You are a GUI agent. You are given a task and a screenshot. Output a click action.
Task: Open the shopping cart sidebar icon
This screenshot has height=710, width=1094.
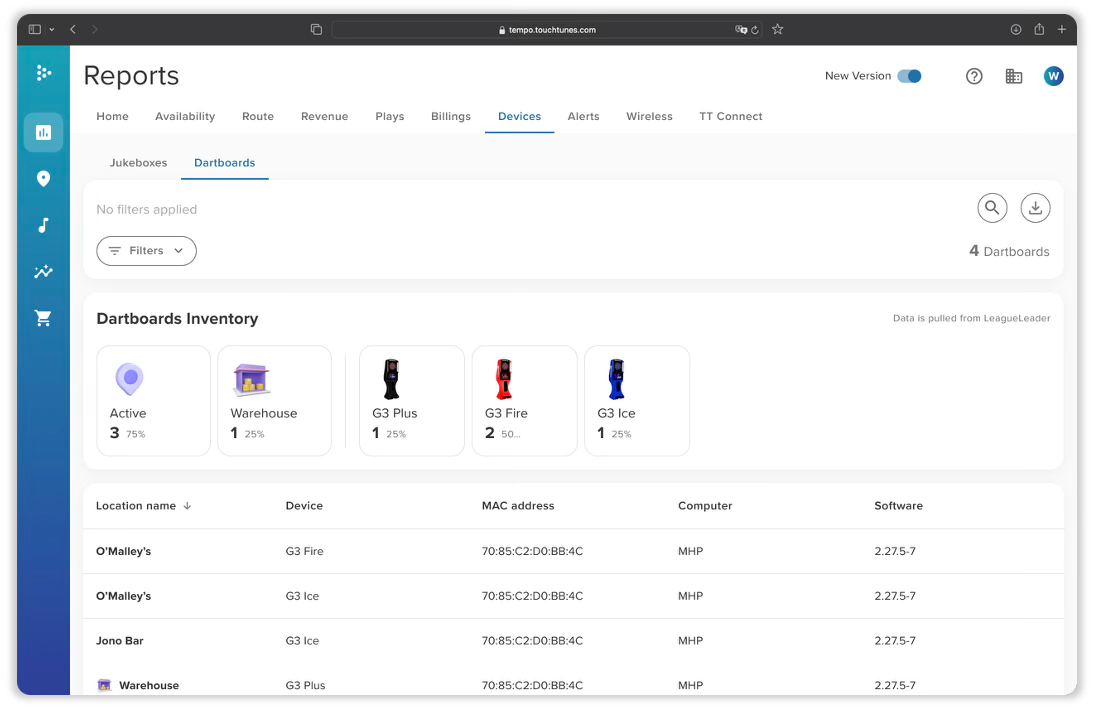[43, 318]
